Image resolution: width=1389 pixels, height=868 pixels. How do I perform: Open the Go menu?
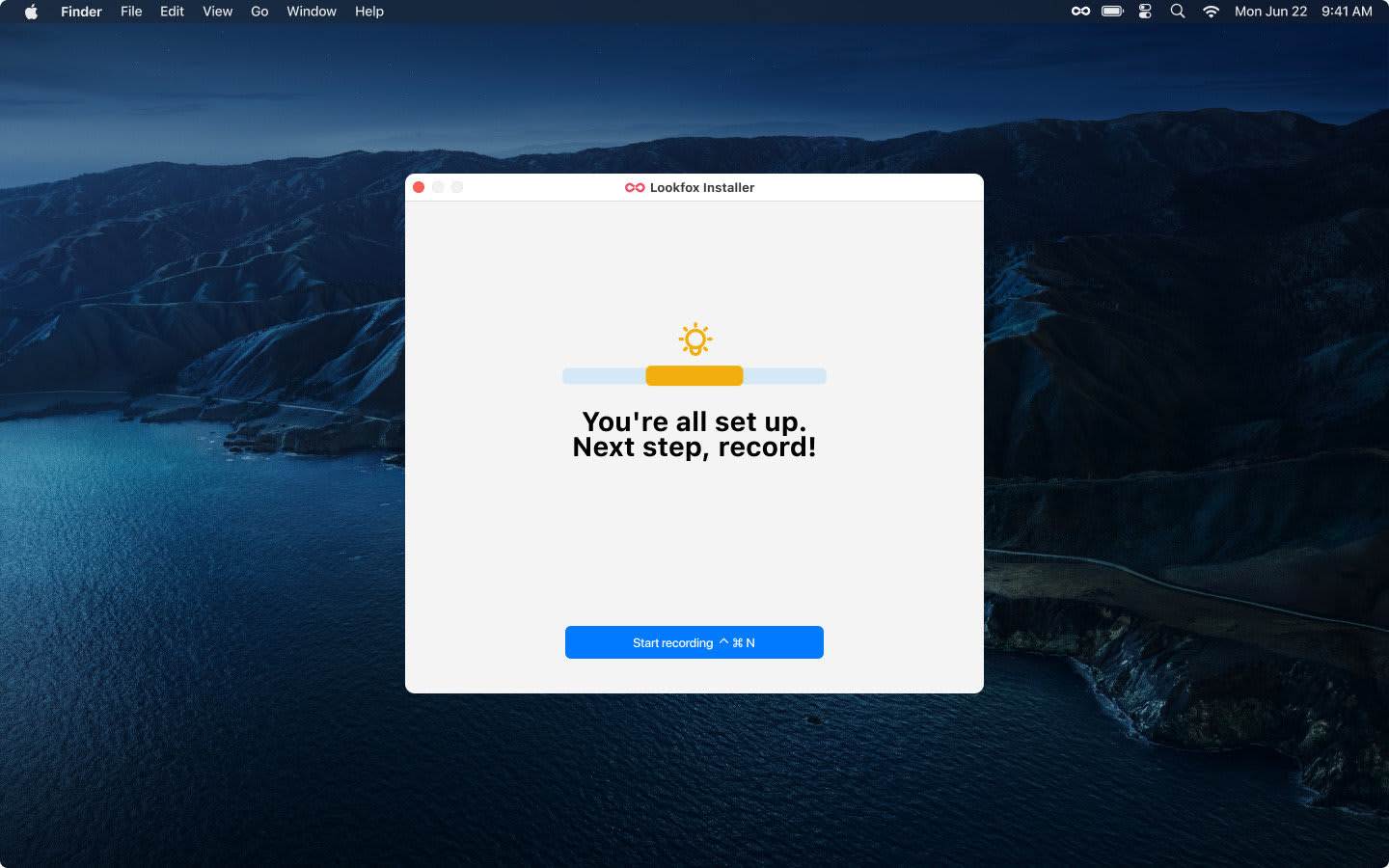coord(259,12)
